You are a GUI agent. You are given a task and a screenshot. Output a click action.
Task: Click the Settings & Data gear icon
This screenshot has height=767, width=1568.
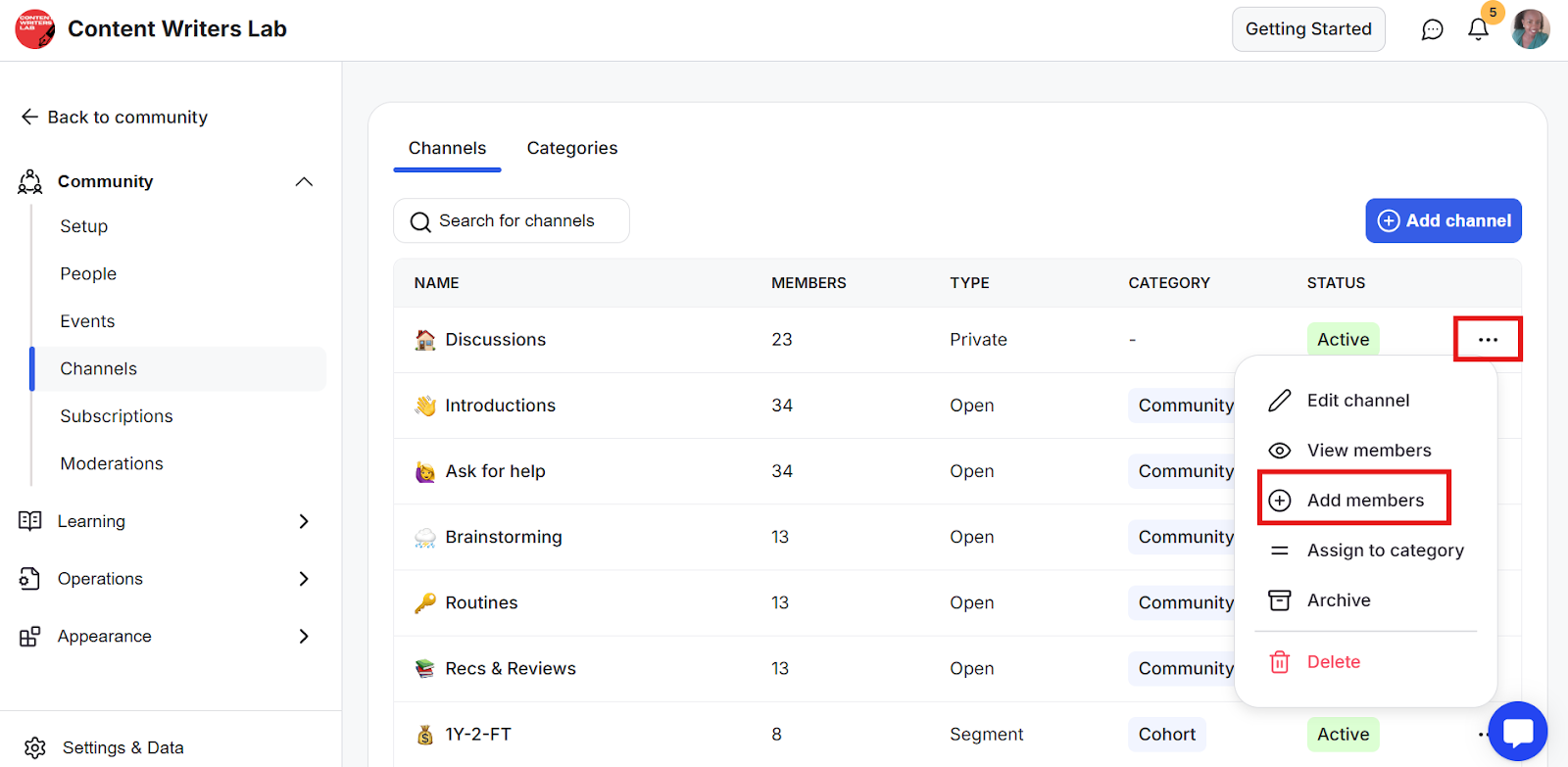(x=35, y=747)
